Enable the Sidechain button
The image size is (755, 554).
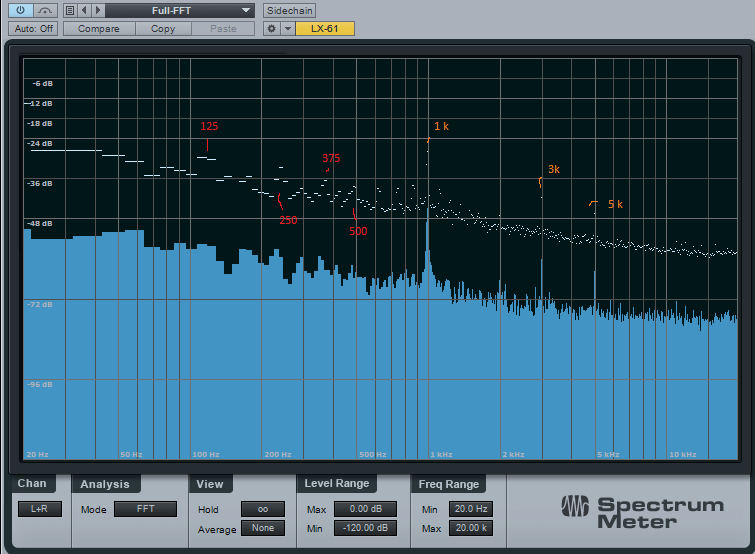click(288, 10)
